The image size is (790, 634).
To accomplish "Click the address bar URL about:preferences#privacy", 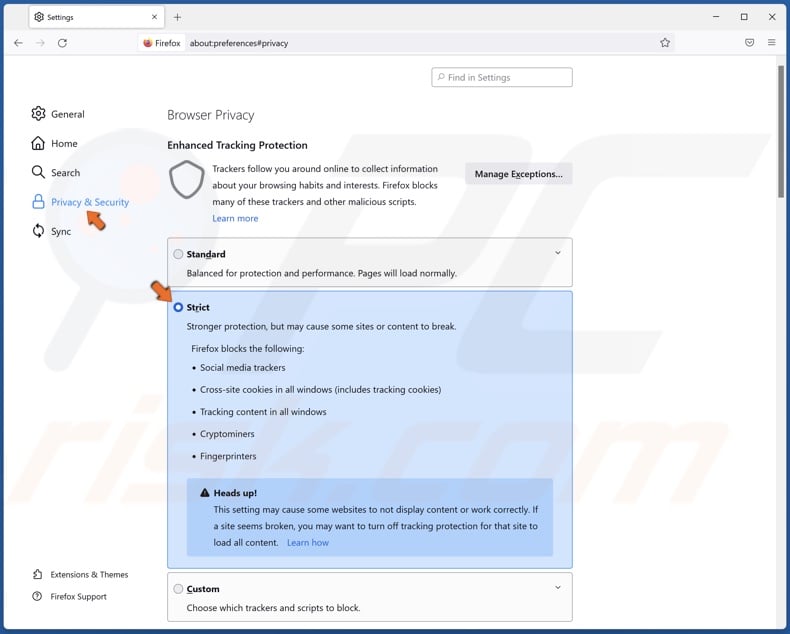I will point(239,43).
